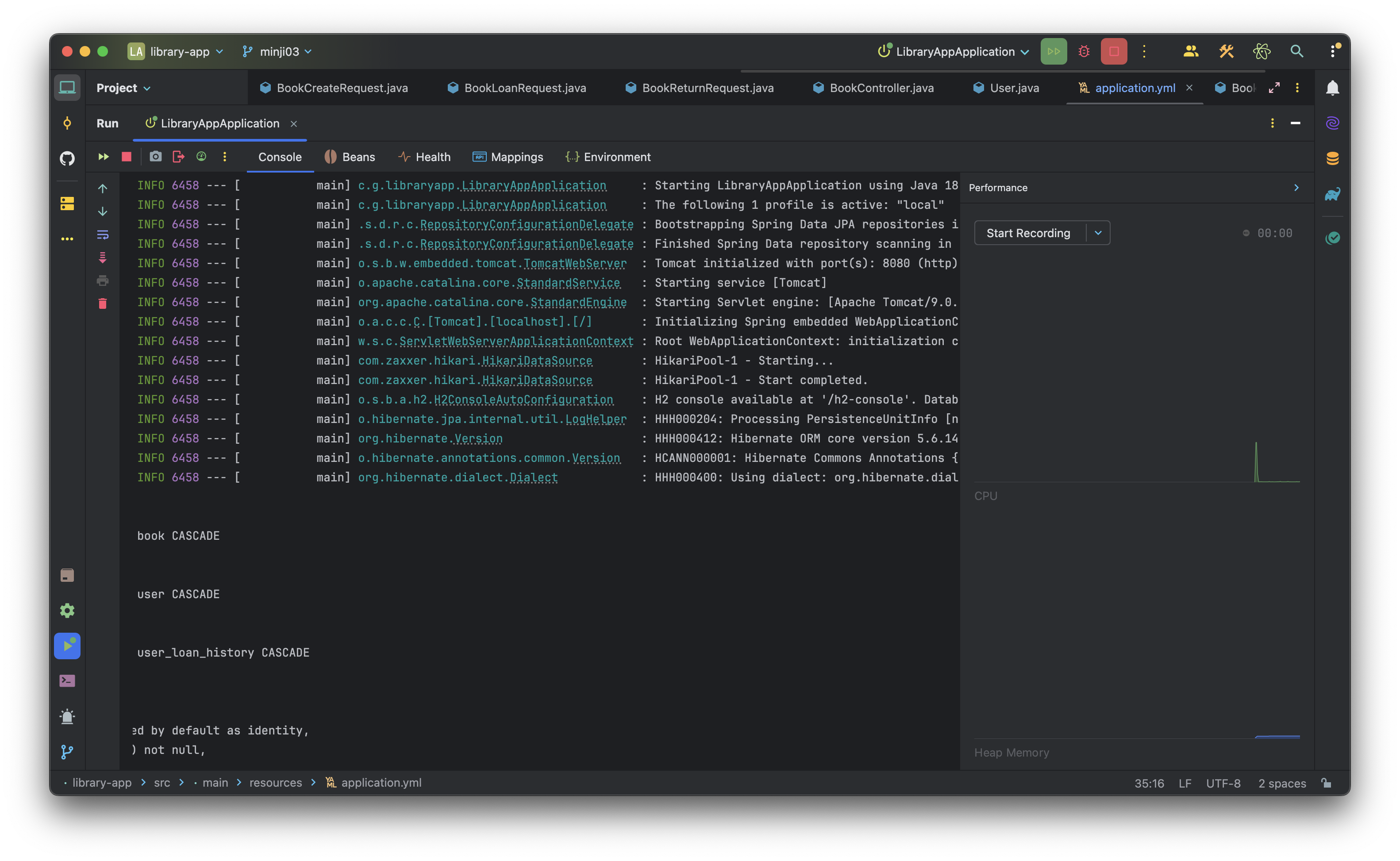
Task: Open the Problems alarm tool window
Action: [x=67, y=716]
